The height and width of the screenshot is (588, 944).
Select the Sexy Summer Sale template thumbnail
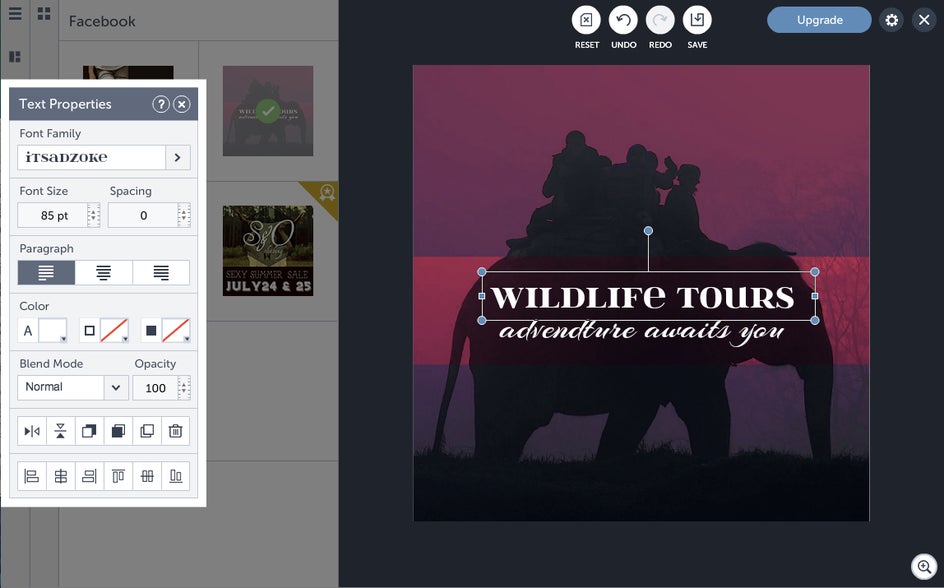pyautogui.click(x=268, y=250)
